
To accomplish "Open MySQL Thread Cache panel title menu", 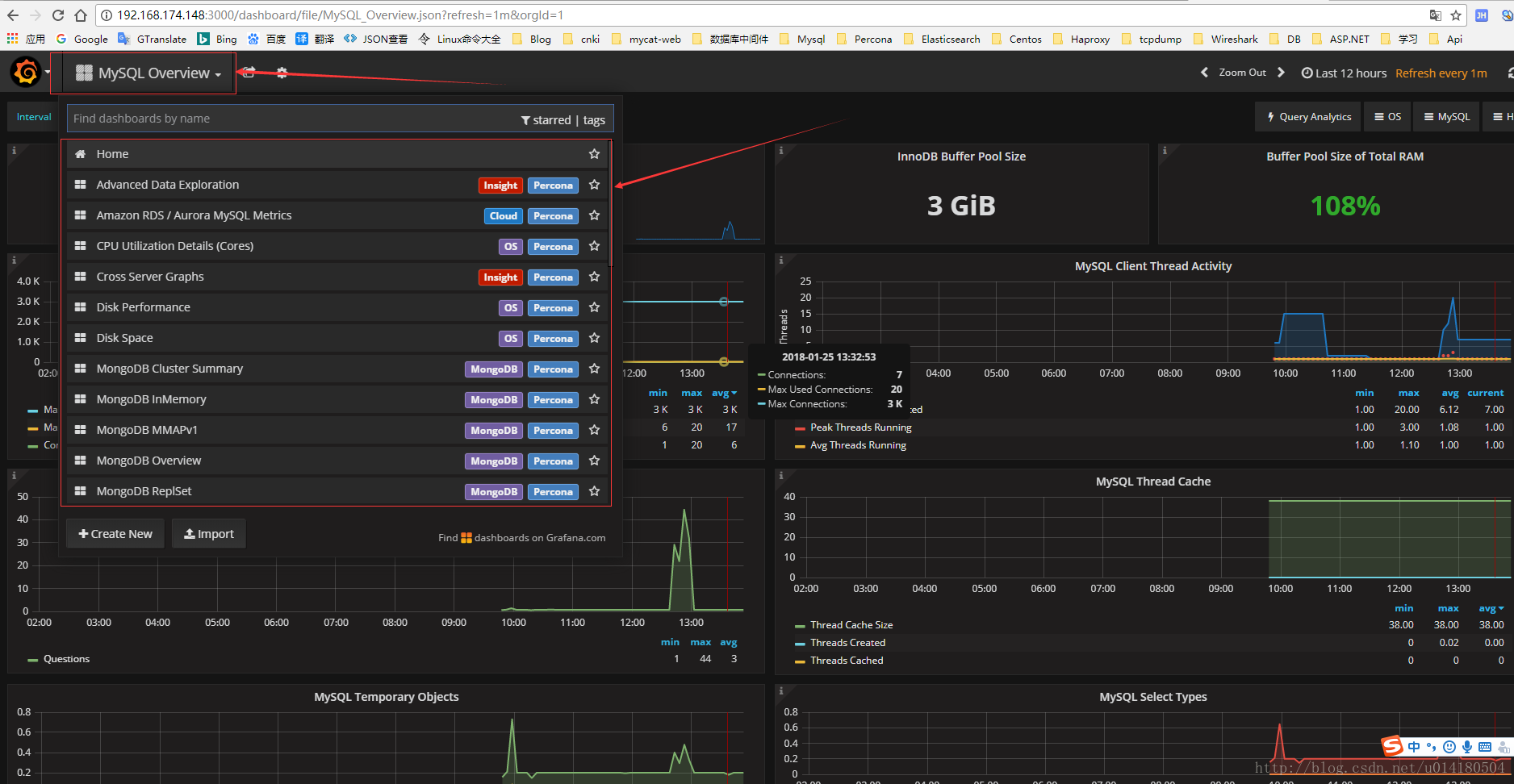I will click(x=1153, y=482).
